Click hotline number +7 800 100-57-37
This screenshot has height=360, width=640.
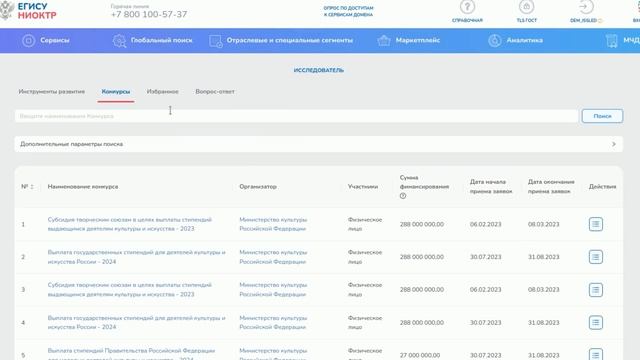tap(149, 14)
